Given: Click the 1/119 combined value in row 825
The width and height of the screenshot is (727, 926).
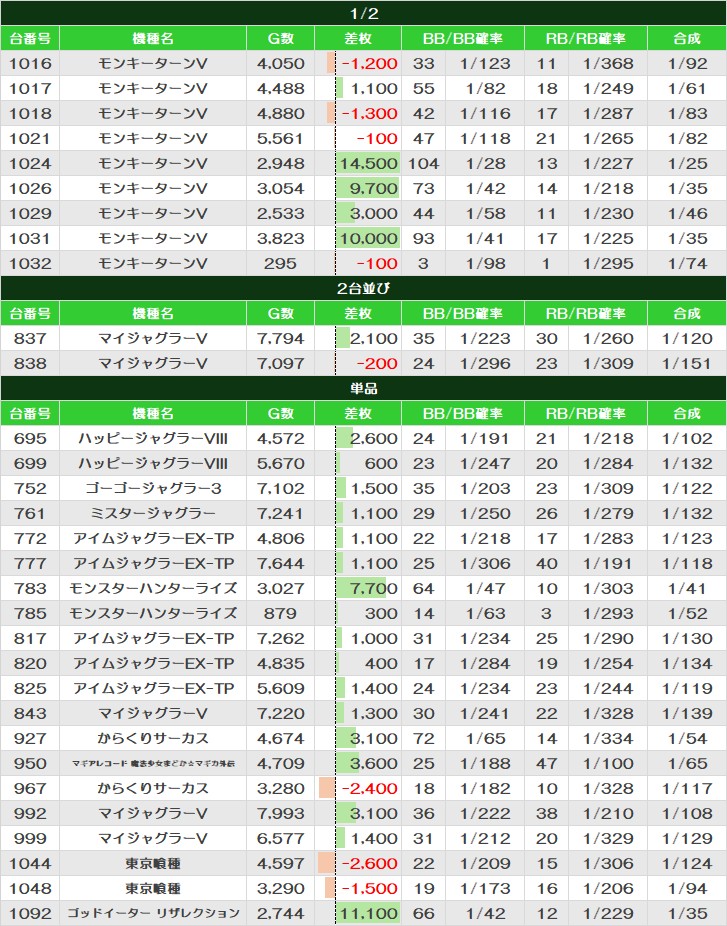Looking at the screenshot, I should point(687,688).
